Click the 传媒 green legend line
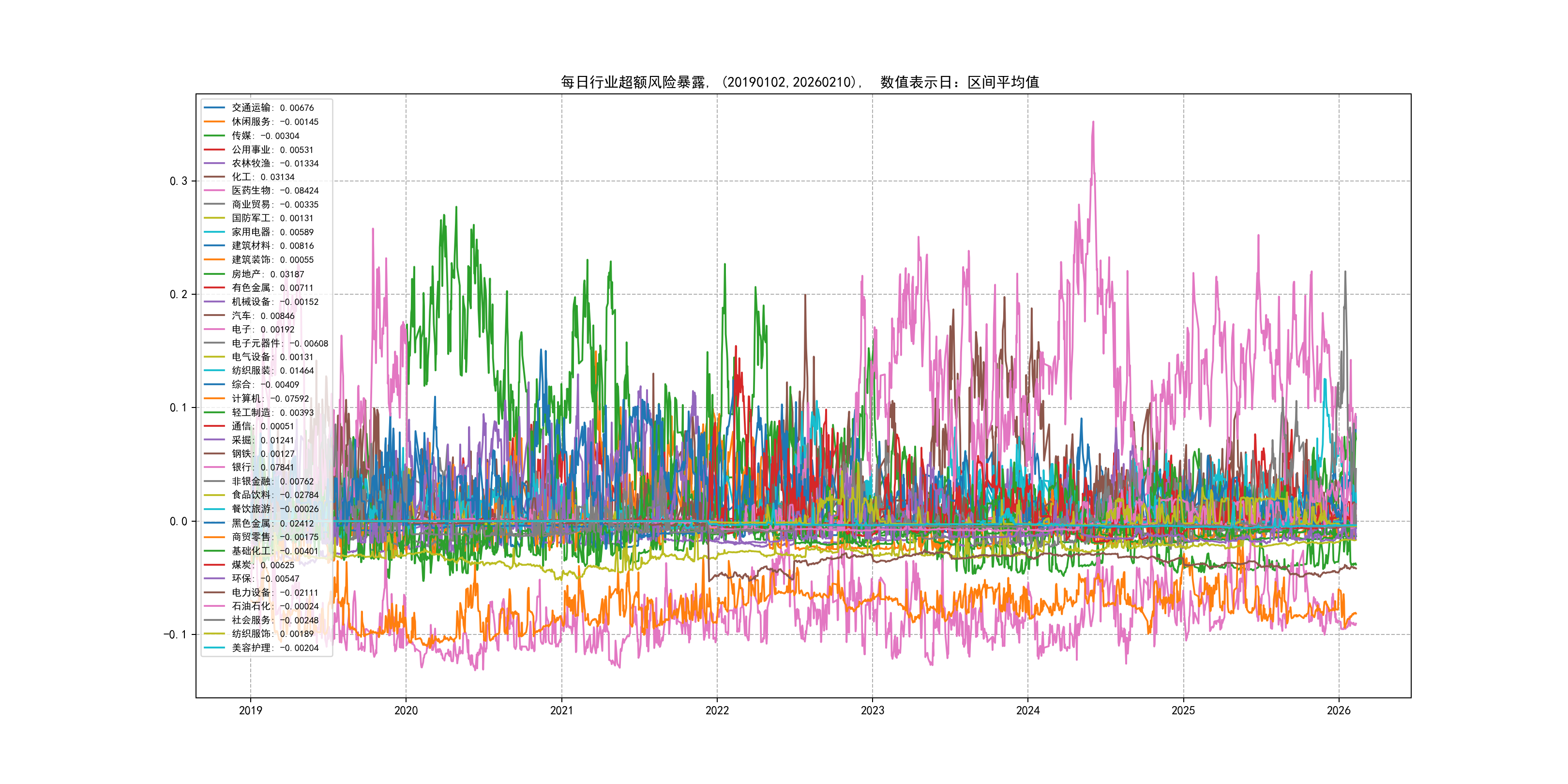This screenshot has width=1568, height=784. [x=214, y=136]
